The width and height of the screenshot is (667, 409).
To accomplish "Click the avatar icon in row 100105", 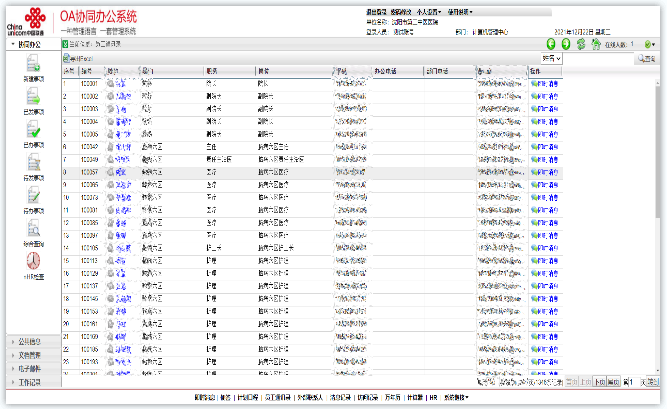I will pos(110,248).
